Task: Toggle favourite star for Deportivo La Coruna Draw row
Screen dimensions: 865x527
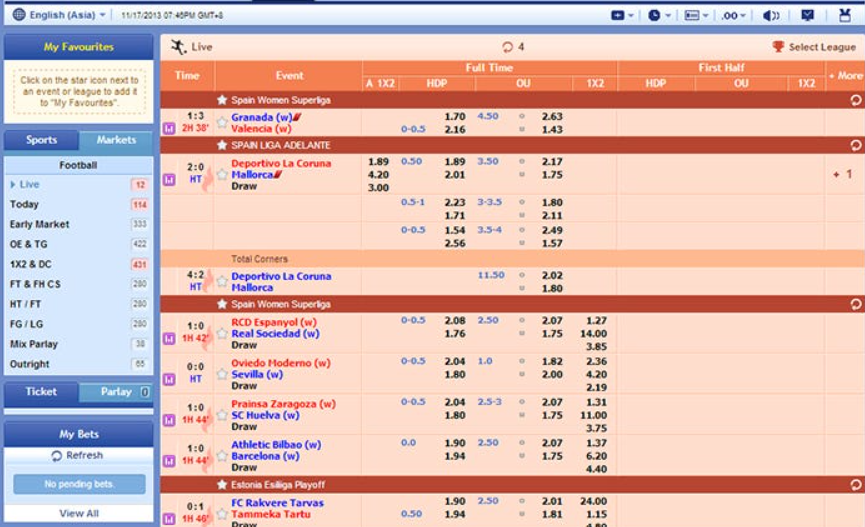Action: pos(222,175)
